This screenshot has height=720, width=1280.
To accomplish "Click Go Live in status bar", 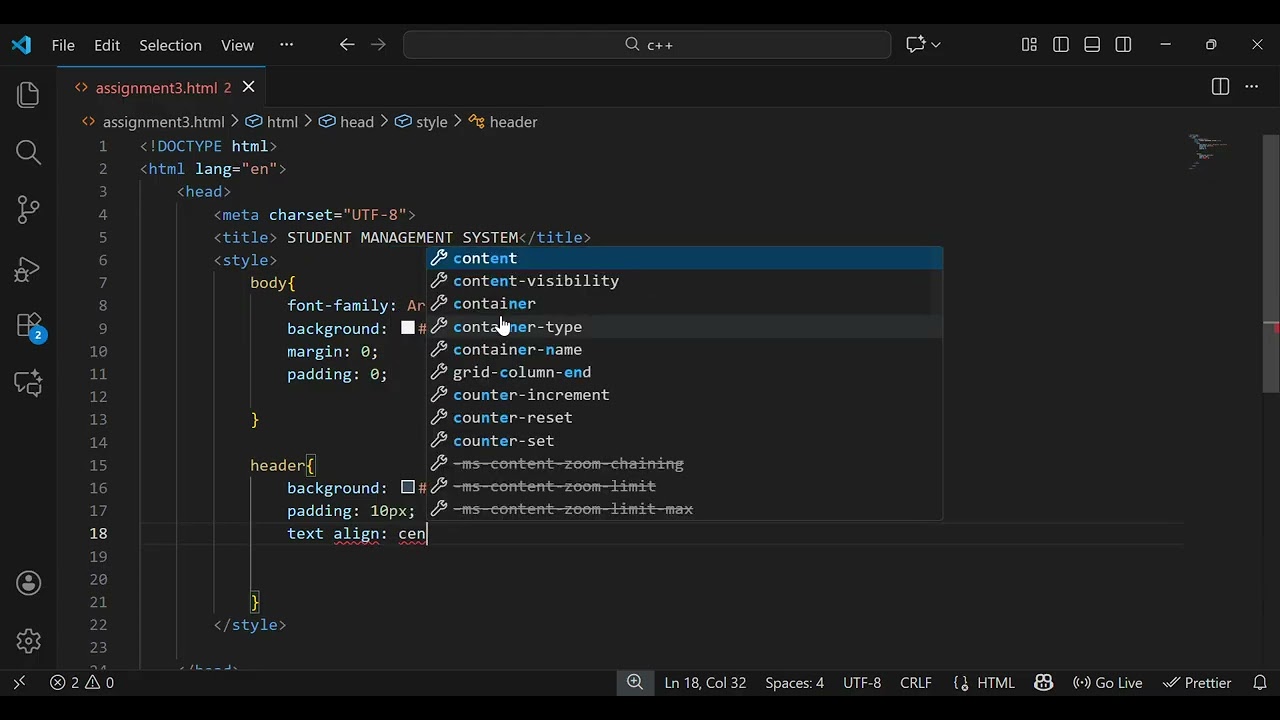I will click(1107, 683).
